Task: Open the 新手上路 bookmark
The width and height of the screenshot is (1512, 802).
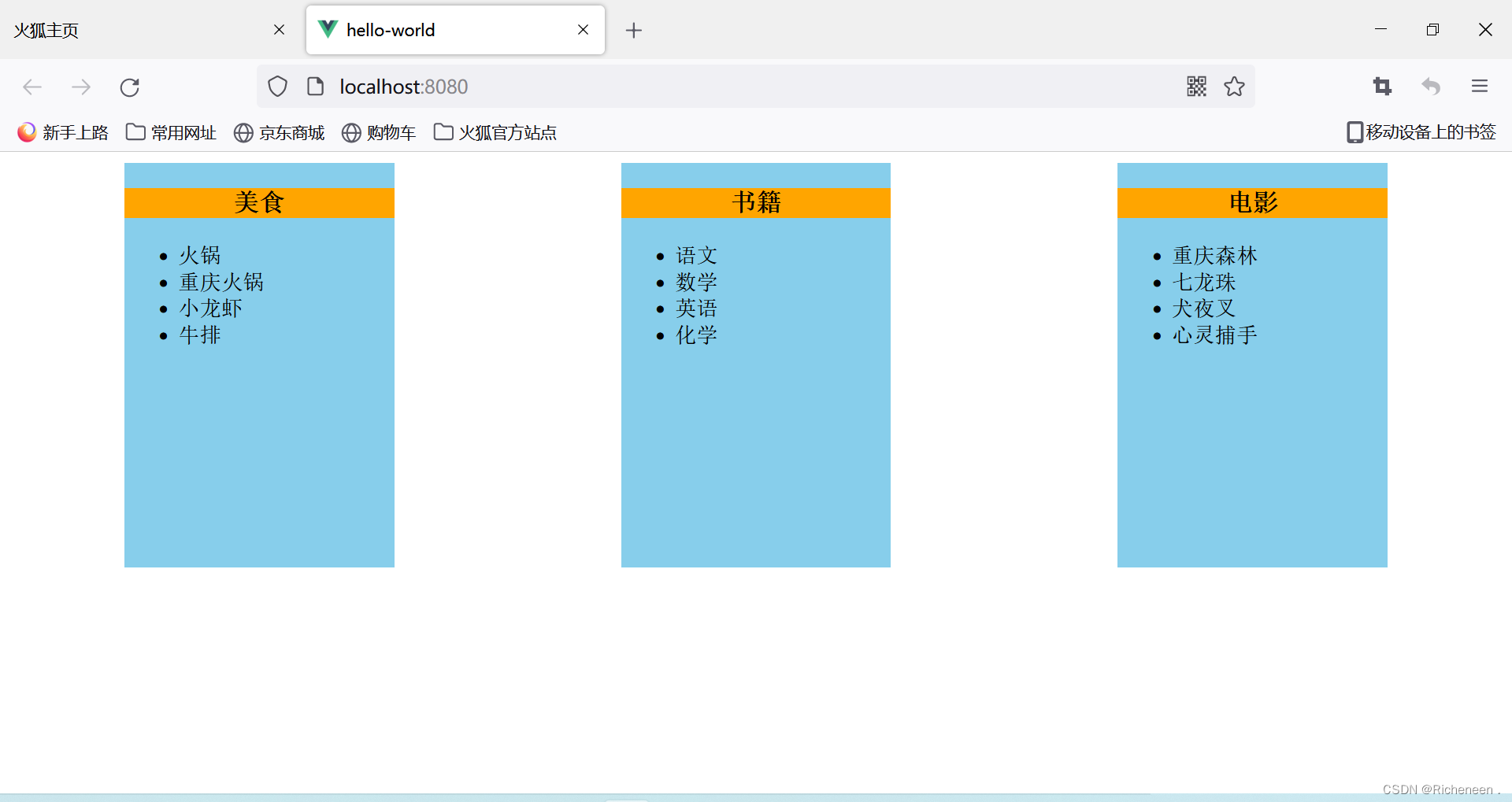Action: tap(63, 132)
